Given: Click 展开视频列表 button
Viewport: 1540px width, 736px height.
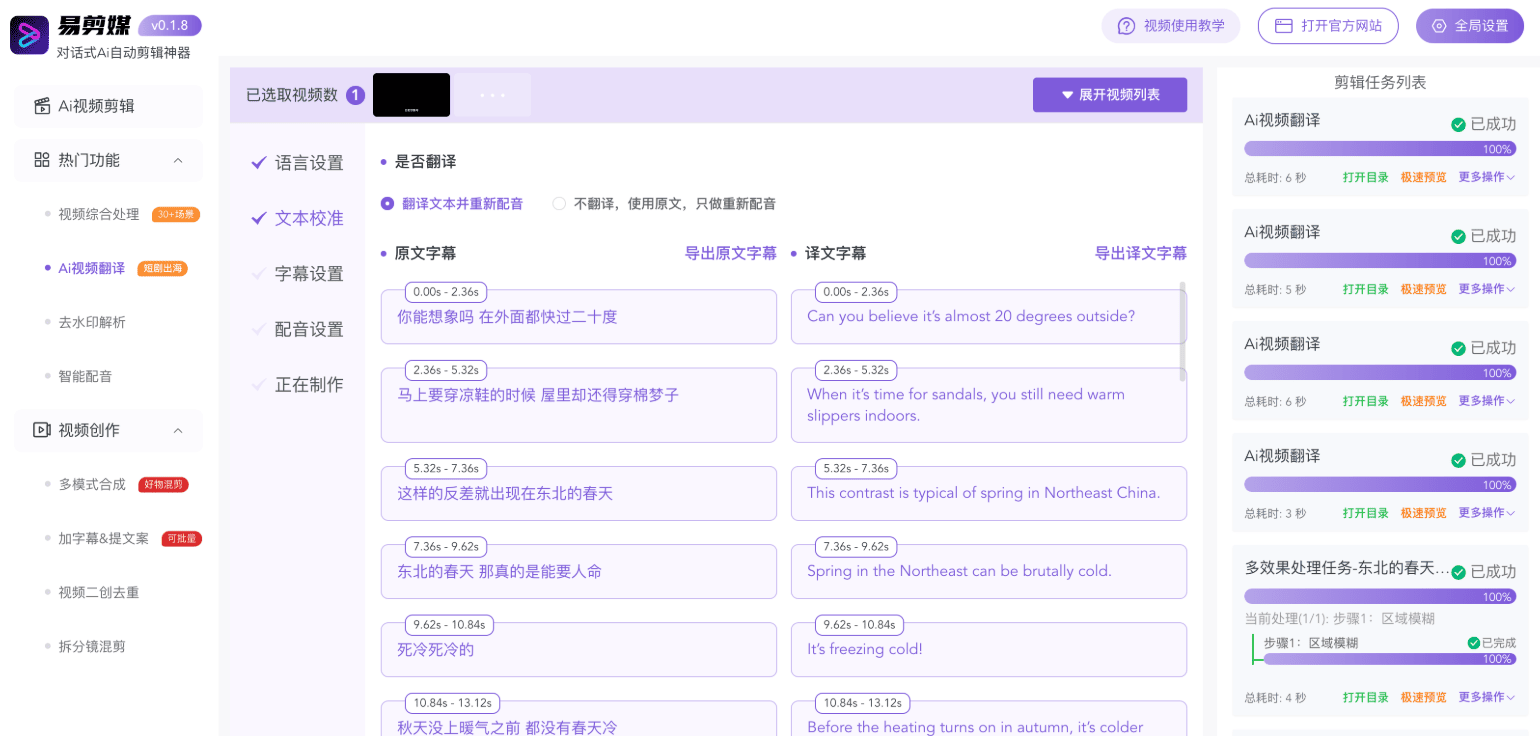Looking at the screenshot, I should [1110, 95].
